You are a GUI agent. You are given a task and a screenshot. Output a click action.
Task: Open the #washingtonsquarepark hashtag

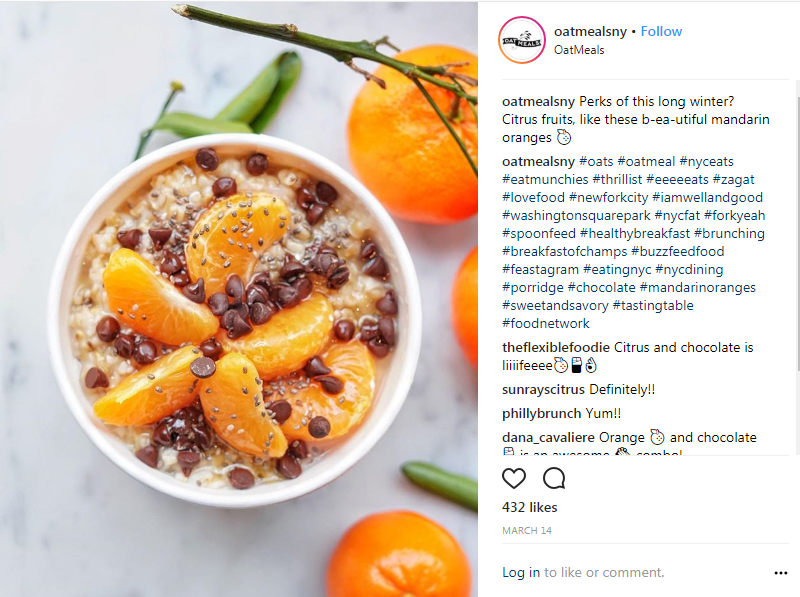point(576,216)
